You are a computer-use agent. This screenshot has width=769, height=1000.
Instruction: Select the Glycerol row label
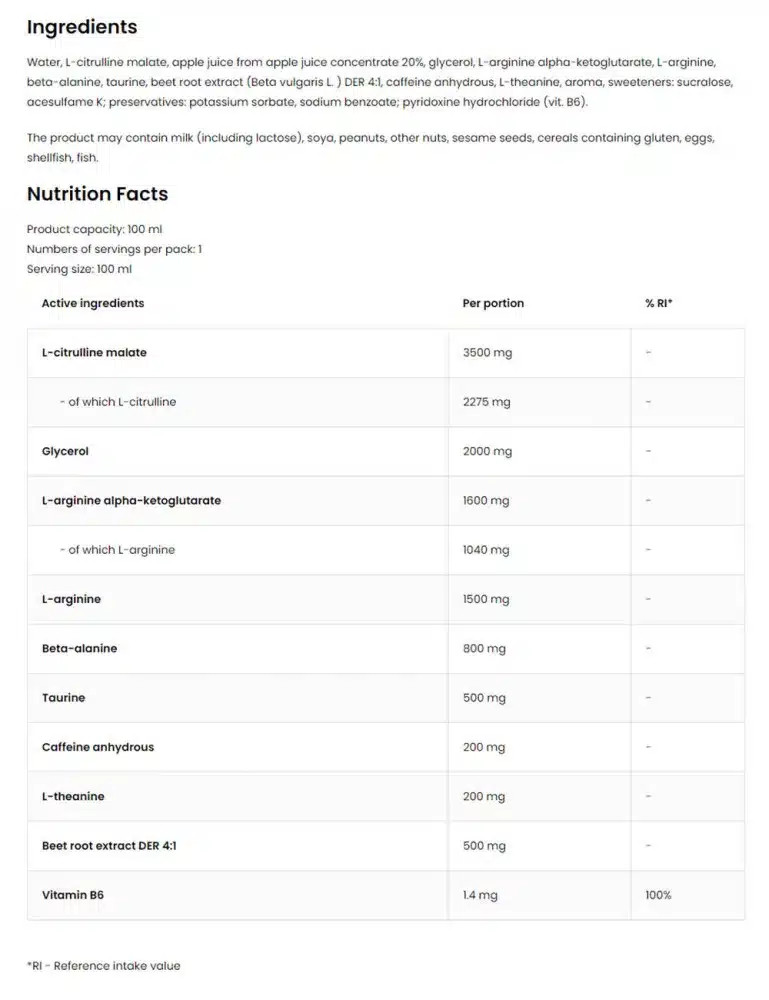click(x=65, y=451)
